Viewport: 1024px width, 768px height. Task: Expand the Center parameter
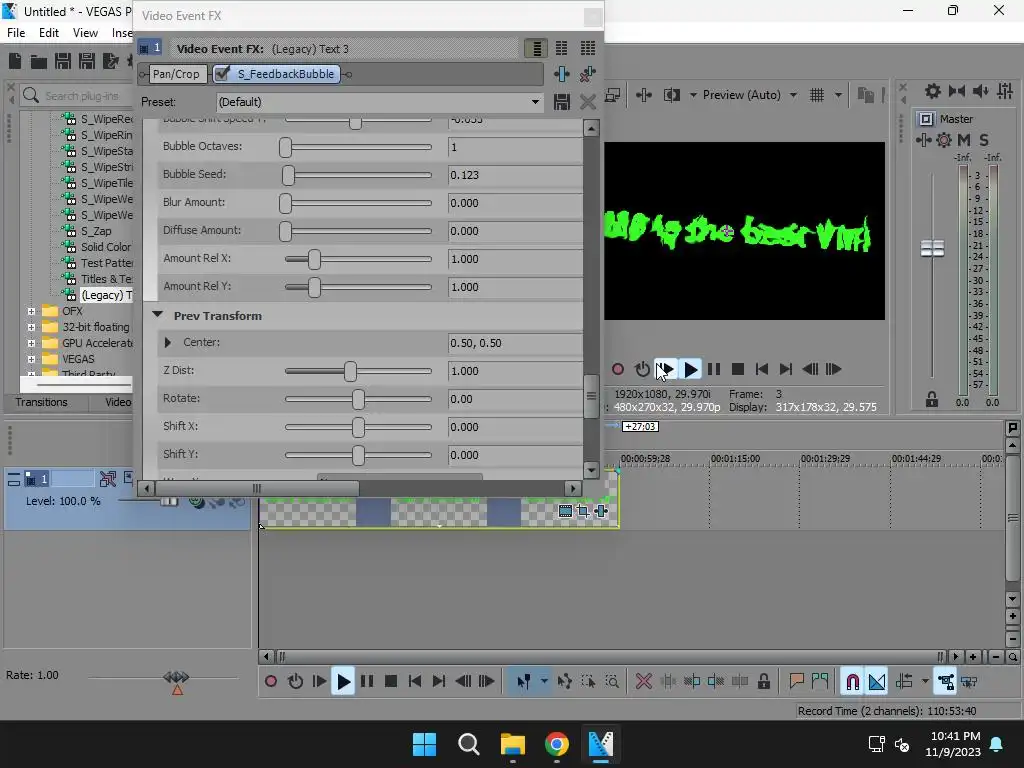click(168, 342)
